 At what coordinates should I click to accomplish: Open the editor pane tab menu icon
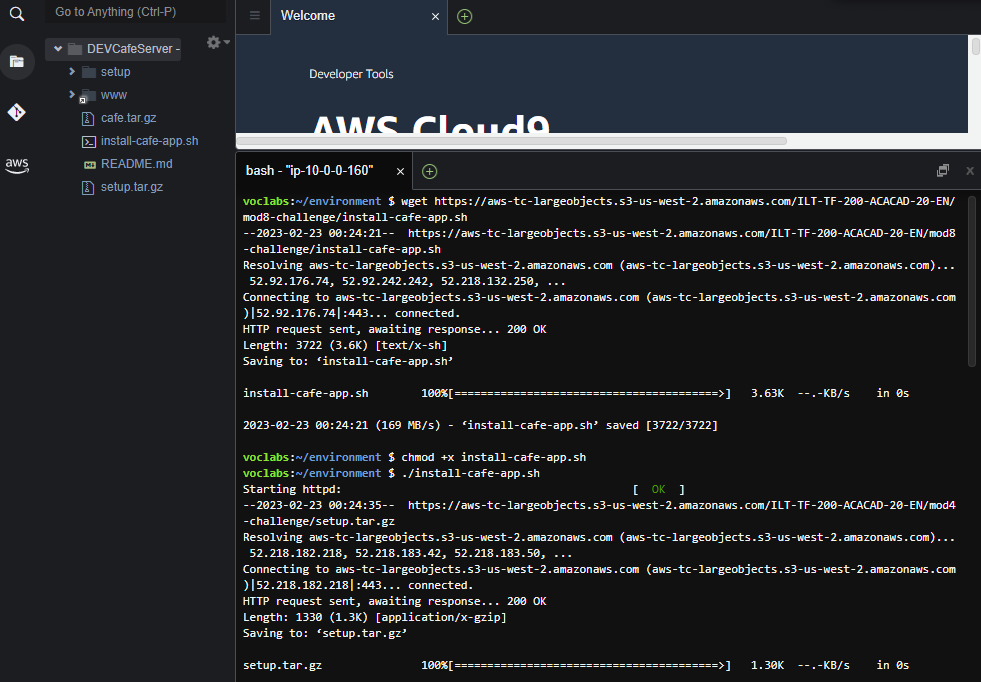(x=255, y=16)
